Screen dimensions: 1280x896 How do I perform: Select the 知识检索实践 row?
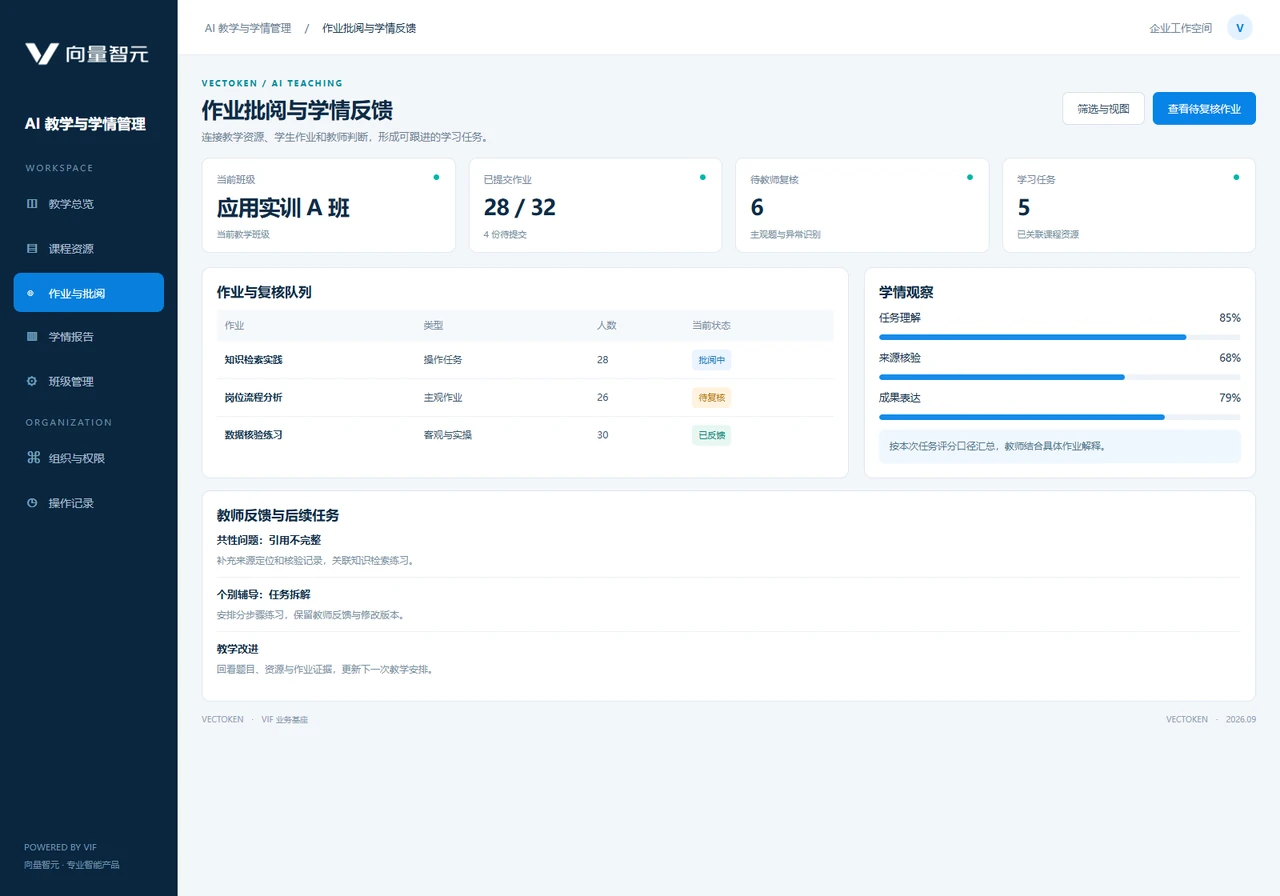click(525, 359)
